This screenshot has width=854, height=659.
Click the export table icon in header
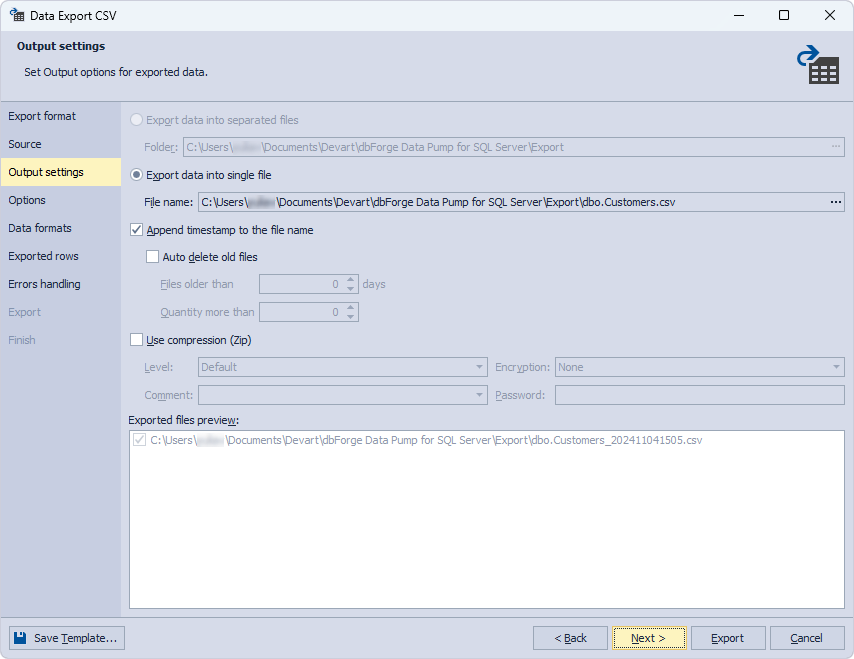point(818,64)
